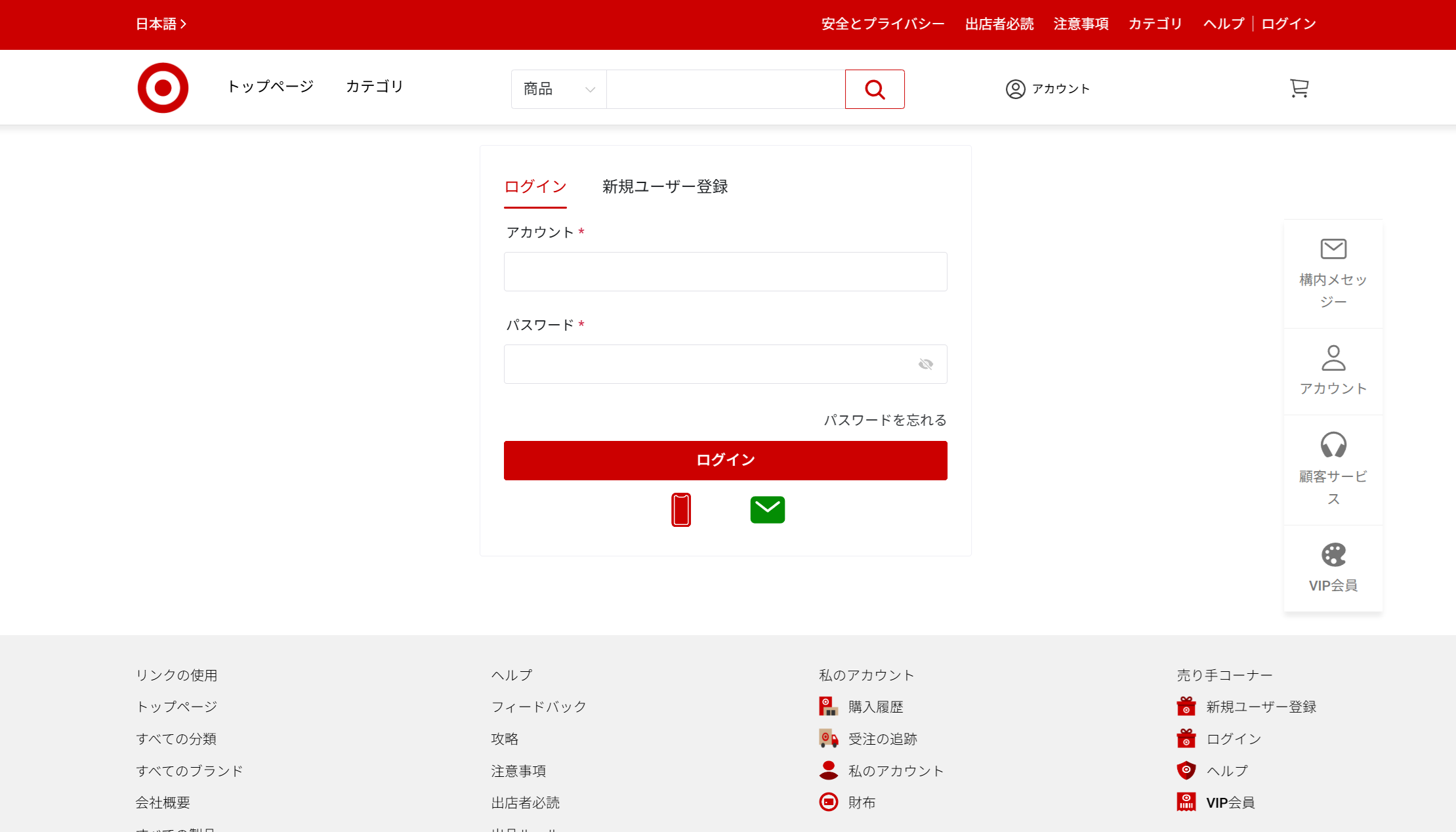The height and width of the screenshot is (832, 1456).
Task: Click the red Target bullseye logo
Action: click(163, 88)
